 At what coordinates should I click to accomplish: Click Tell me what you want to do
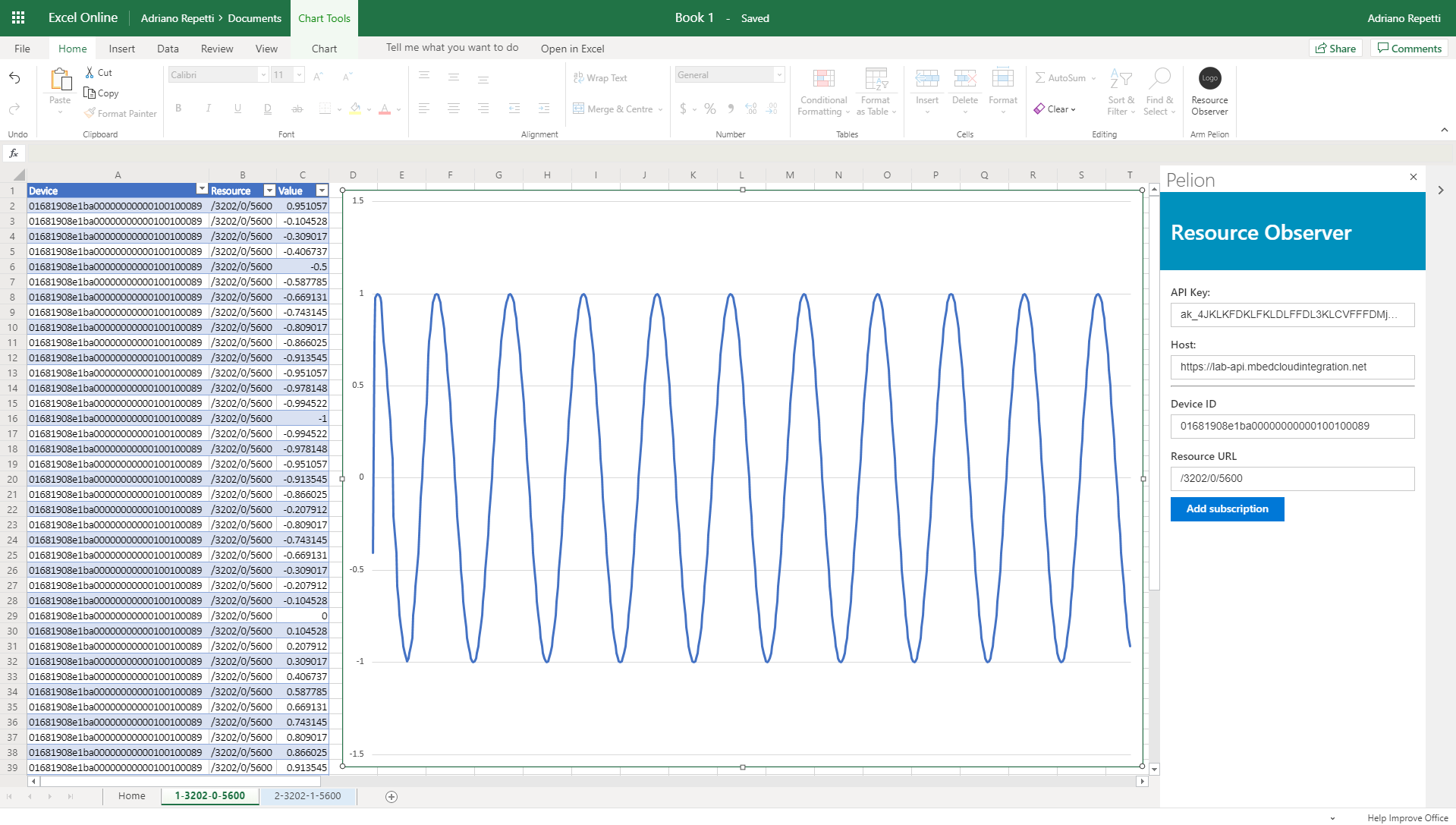(x=452, y=47)
